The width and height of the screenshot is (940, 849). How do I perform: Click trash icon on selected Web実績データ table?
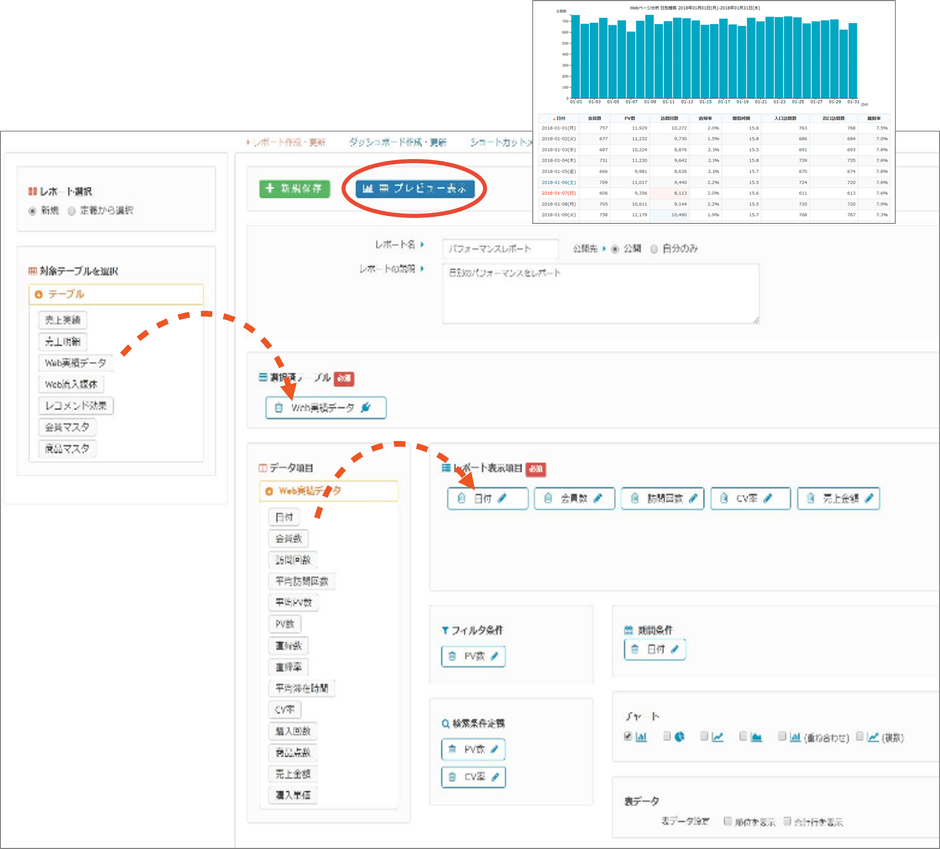[278, 408]
